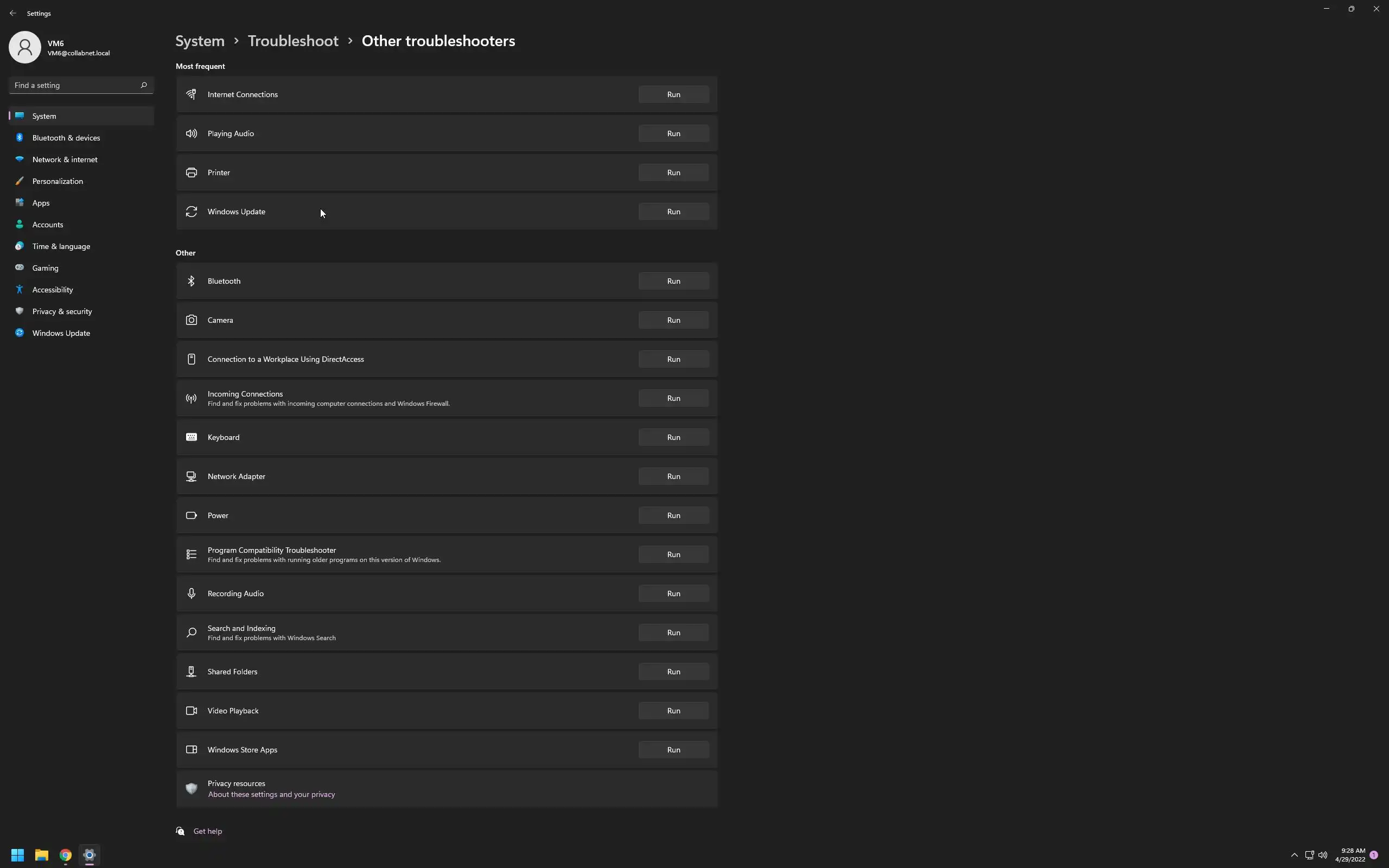1389x868 pixels.
Task: Click the Get help chat icon
Action: pos(180,831)
